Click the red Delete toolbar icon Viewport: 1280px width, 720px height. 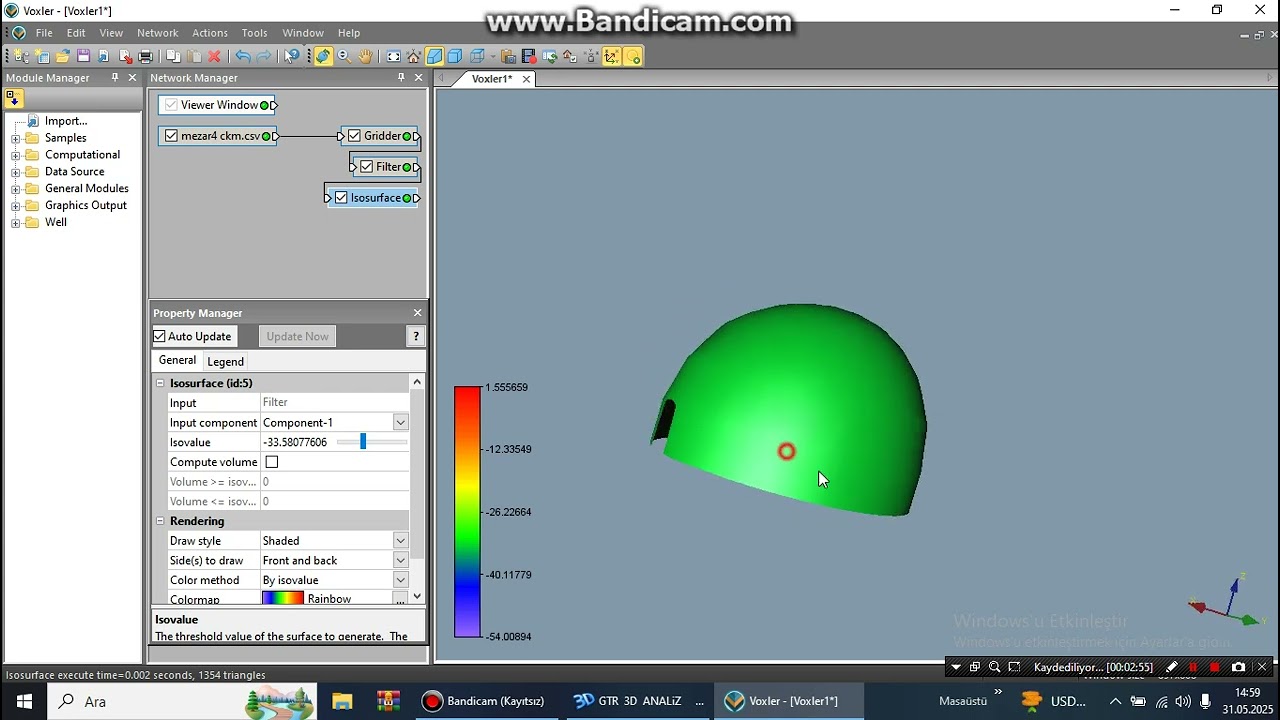tap(214, 57)
